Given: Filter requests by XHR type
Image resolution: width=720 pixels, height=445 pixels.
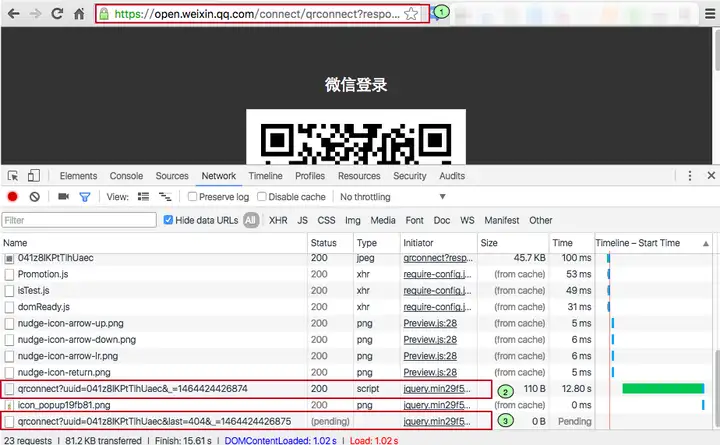Looking at the screenshot, I should point(278,220).
